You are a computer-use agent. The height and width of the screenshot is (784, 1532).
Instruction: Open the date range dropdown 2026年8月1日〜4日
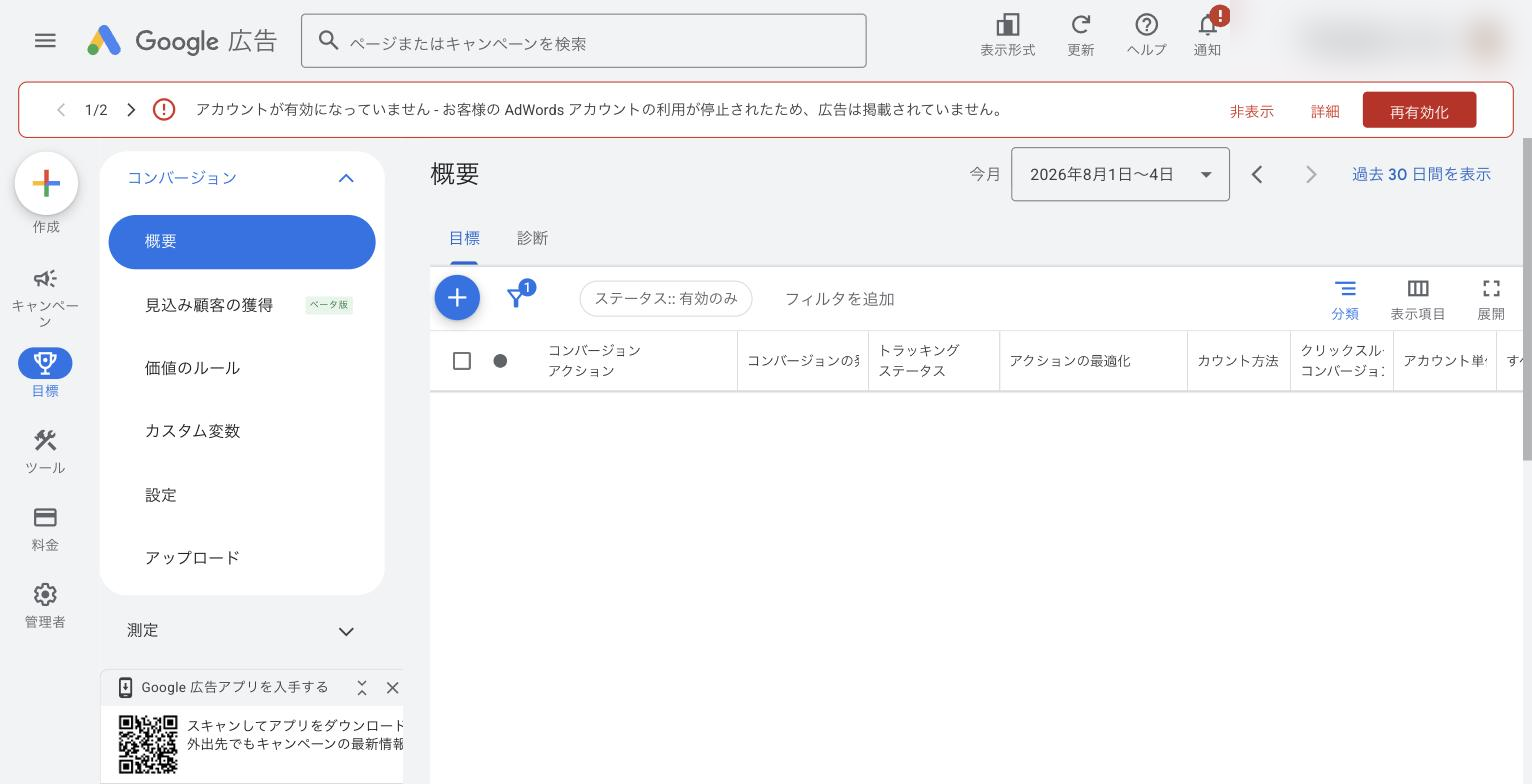coord(1120,174)
